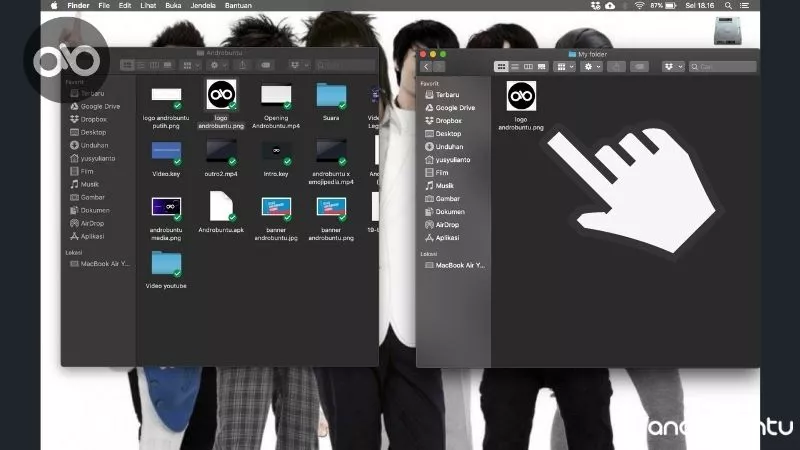This screenshot has width=800, height=450.
Task: Open Dokumen in My folder sidebar
Action: [445, 212]
